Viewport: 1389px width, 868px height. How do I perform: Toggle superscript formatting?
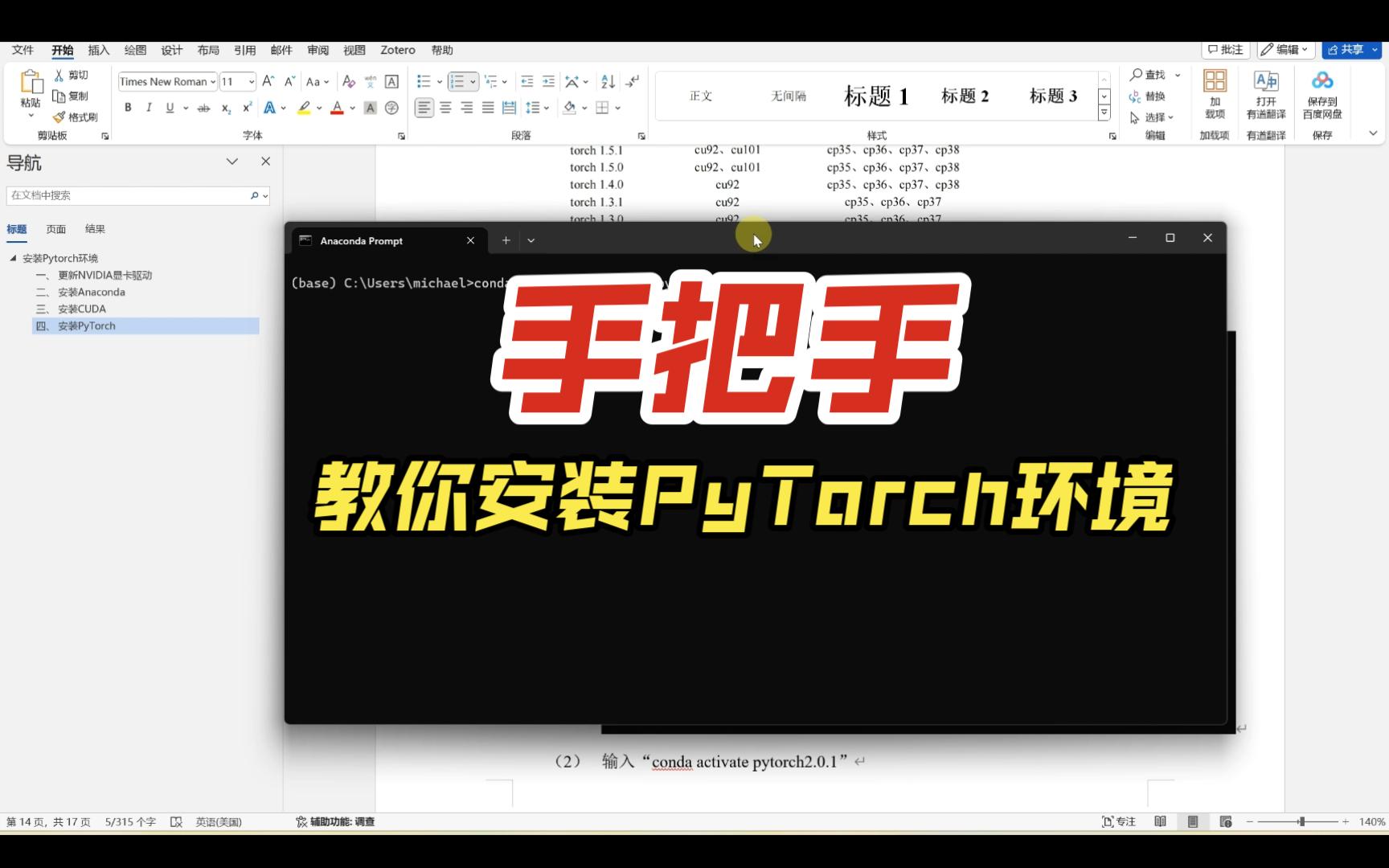point(247,108)
